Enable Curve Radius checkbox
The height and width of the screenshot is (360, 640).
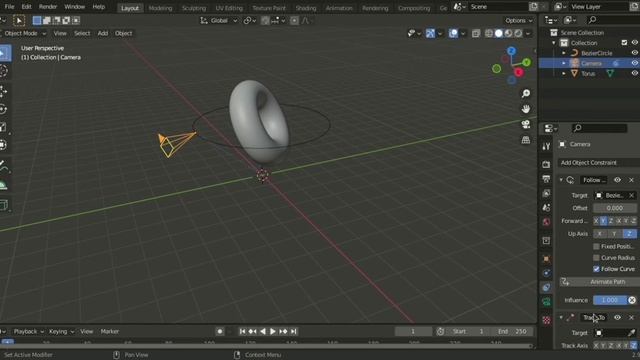(x=596, y=258)
